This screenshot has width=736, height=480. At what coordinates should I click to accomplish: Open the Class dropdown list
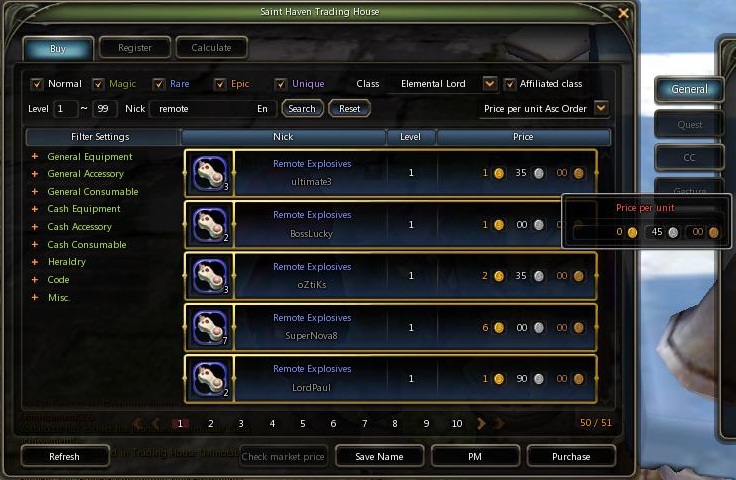[x=490, y=84]
